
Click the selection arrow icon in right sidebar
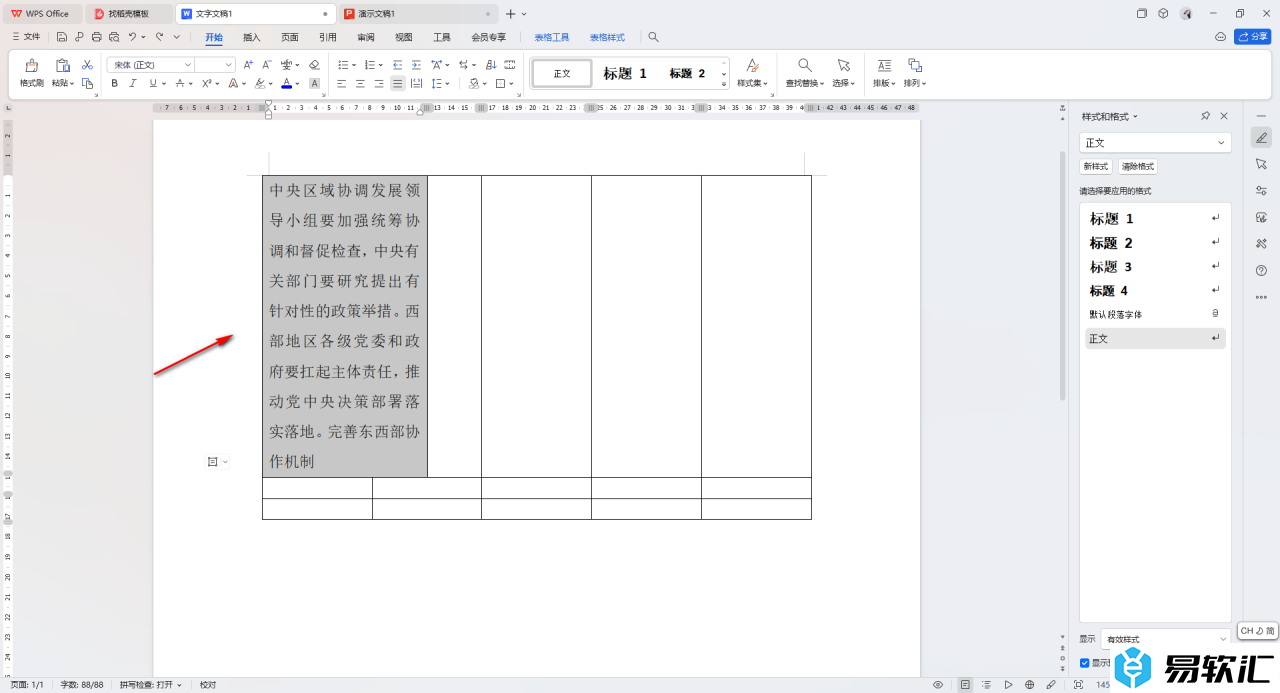(x=1261, y=164)
